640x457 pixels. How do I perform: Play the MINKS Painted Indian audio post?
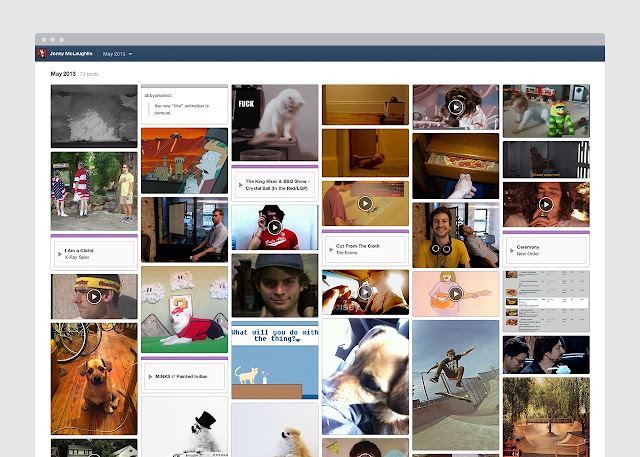click(150, 376)
